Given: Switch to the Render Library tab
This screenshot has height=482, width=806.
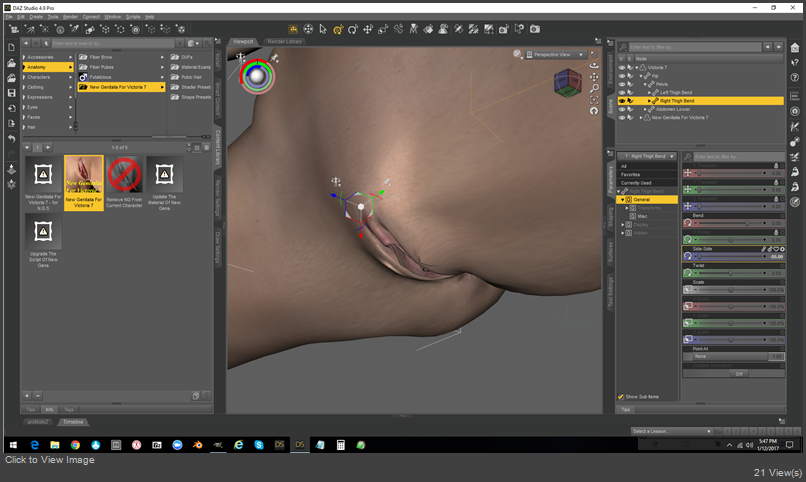Looking at the screenshot, I should [x=285, y=41].
